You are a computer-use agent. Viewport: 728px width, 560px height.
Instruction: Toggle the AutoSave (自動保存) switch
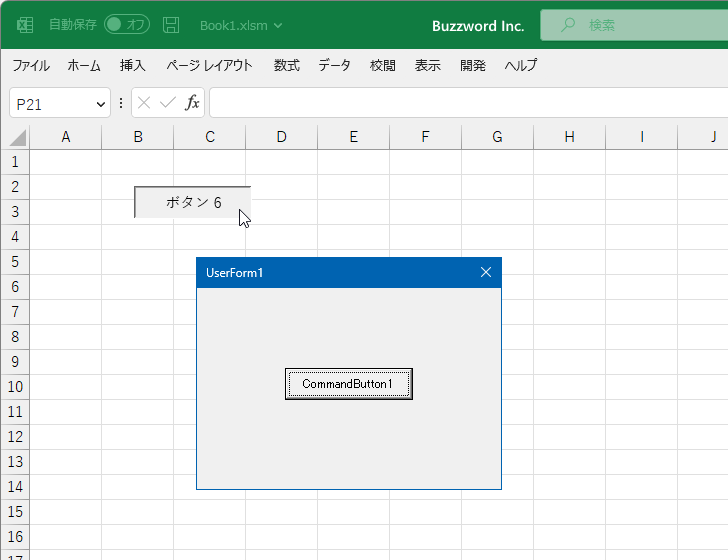pyautogui.click(x=127, y=25)
